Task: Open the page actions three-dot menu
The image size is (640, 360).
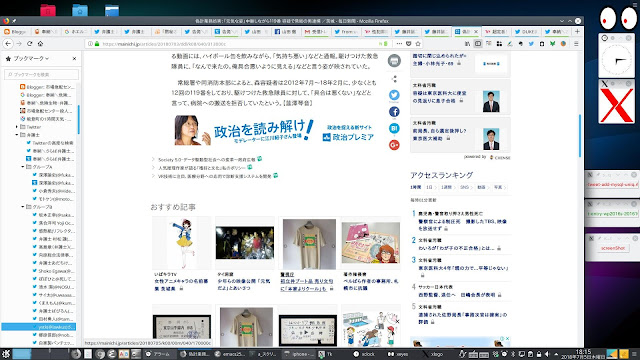Action: [399, 44]
